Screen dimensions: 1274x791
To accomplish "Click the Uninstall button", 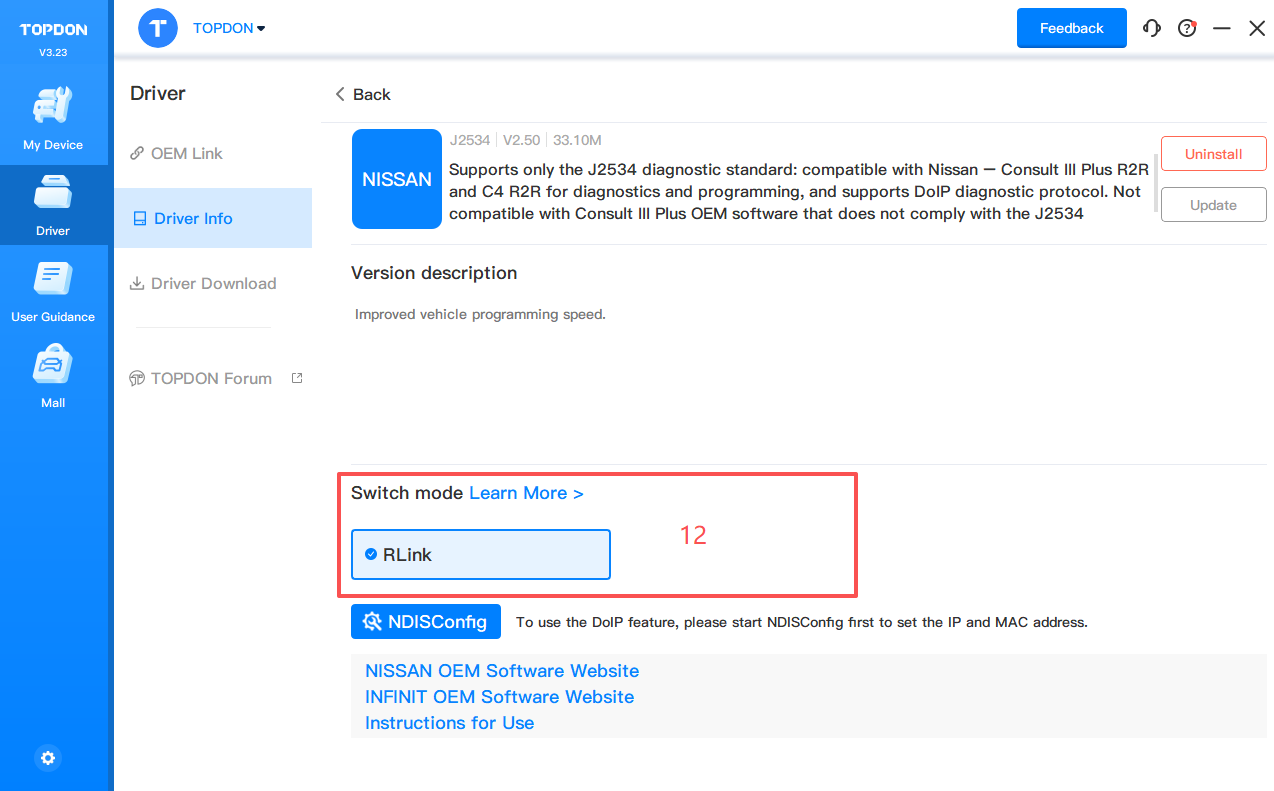I will [x=1213, y=154].
